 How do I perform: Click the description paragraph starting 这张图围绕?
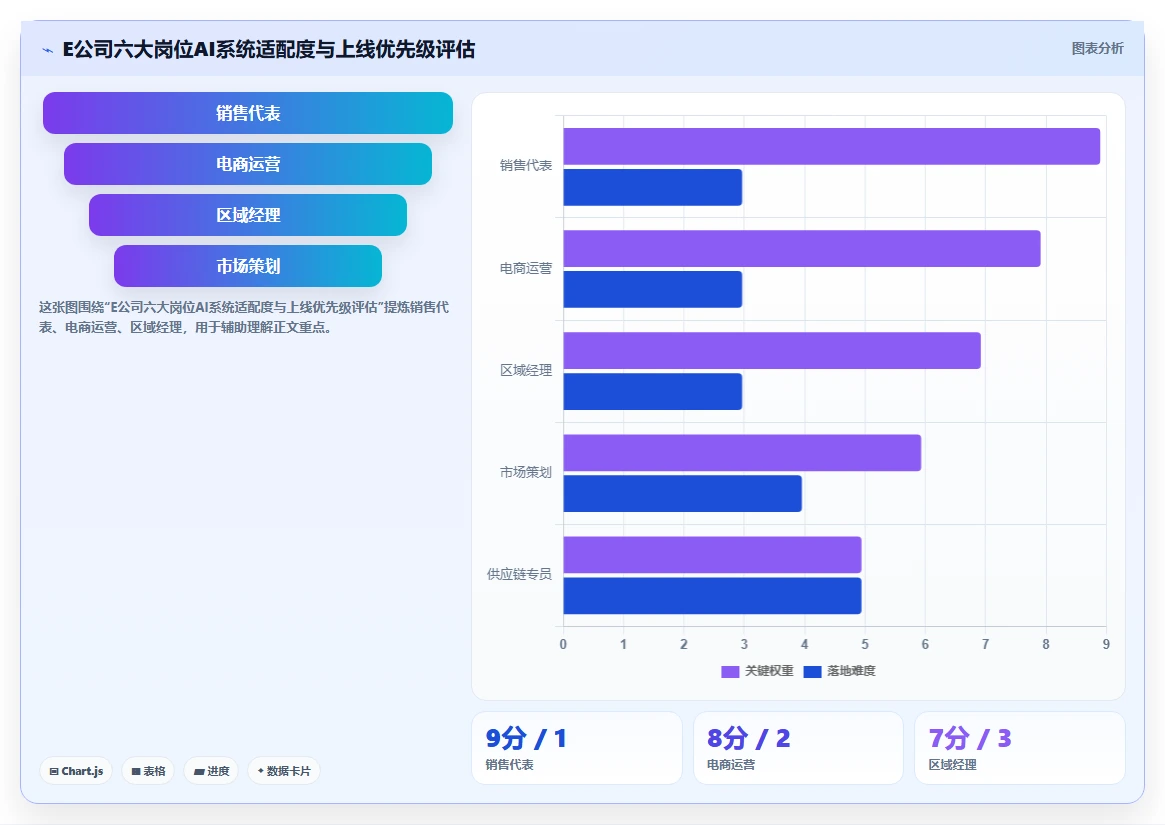click(244, 317)
